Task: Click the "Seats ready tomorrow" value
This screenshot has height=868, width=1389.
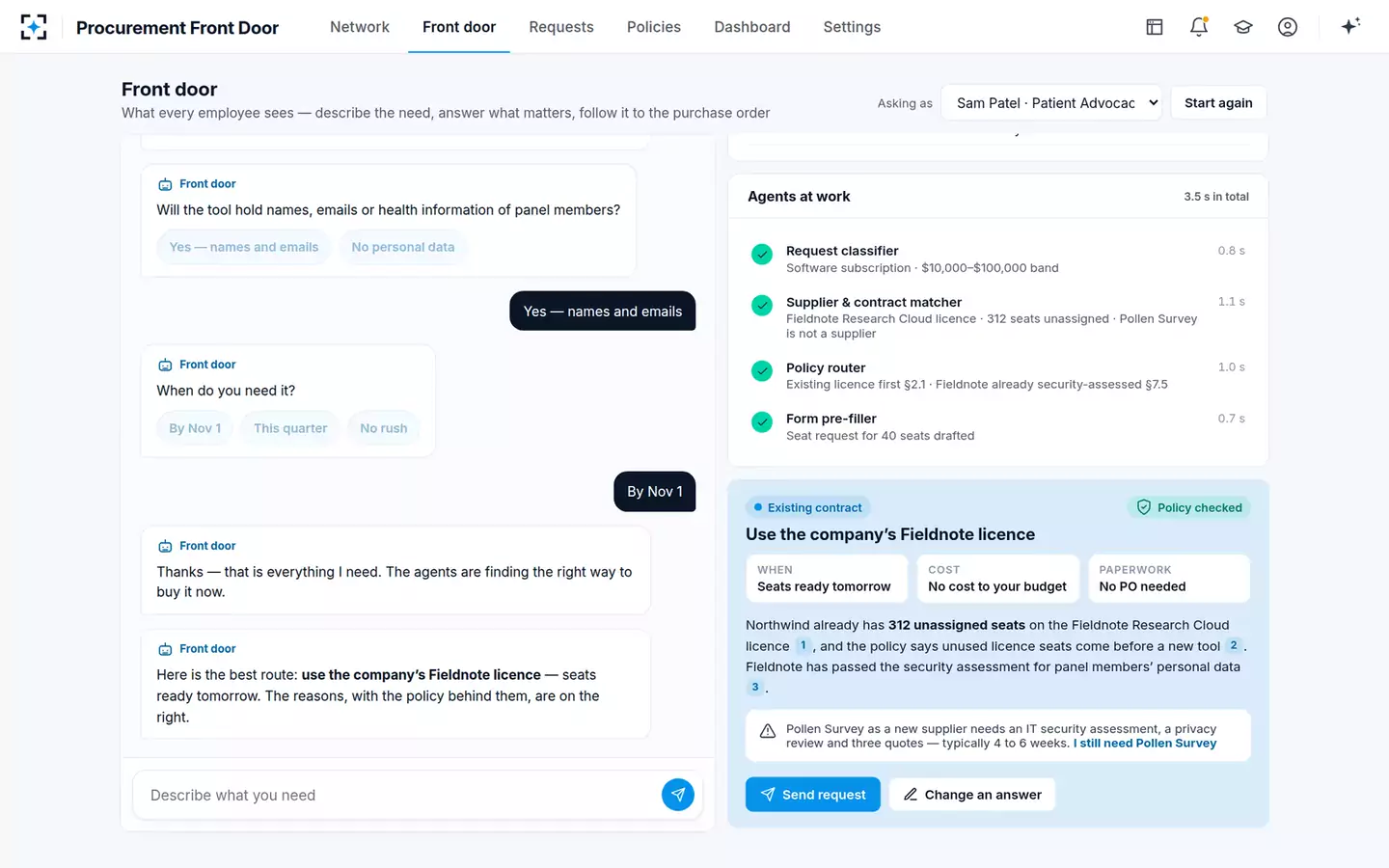Action: point(824,586)
